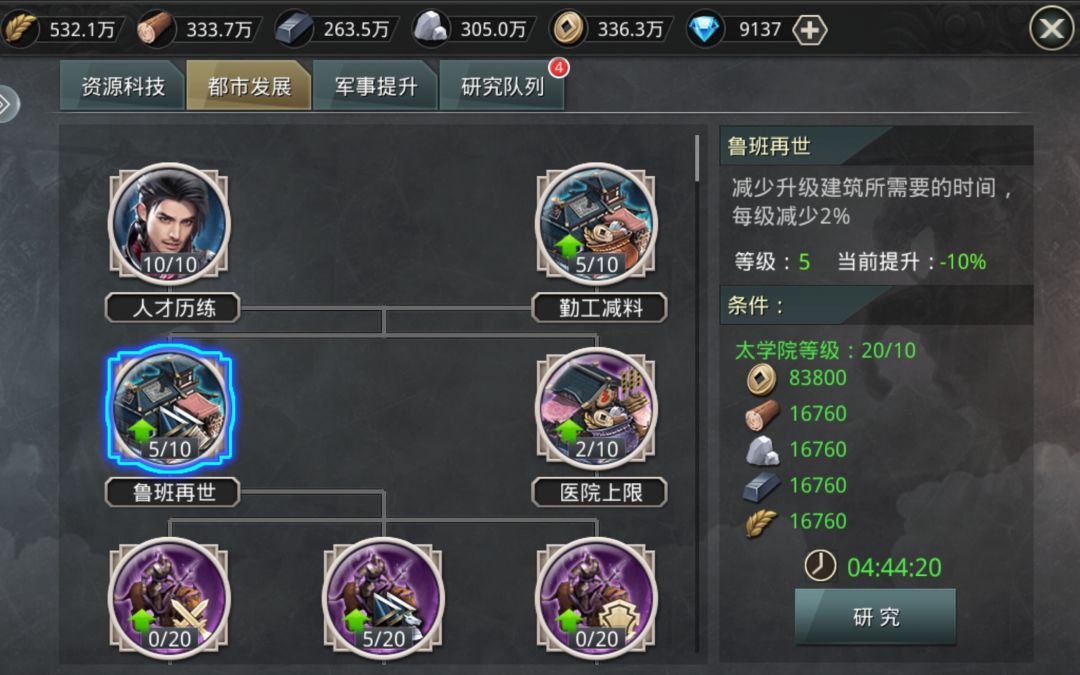Click the 研究 research button
The width and height of the screenshot is (1080, 675).
[x=875, y=616]
